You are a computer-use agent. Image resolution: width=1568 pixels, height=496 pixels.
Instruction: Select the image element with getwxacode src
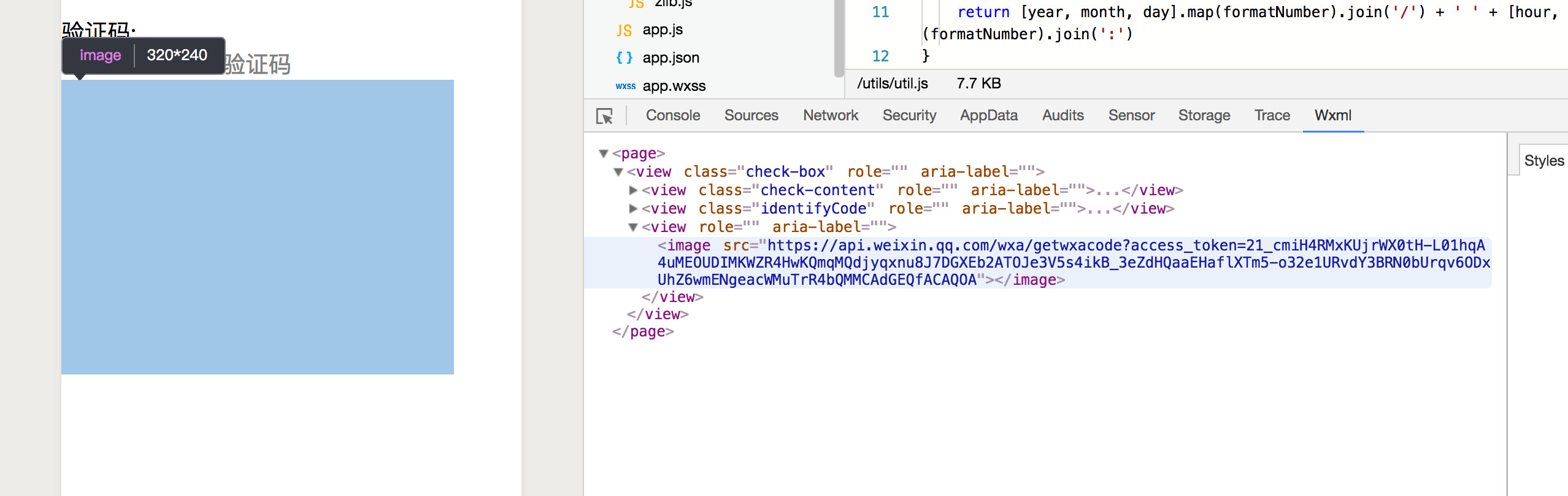pyautogui.click(x=1037, y=262)
